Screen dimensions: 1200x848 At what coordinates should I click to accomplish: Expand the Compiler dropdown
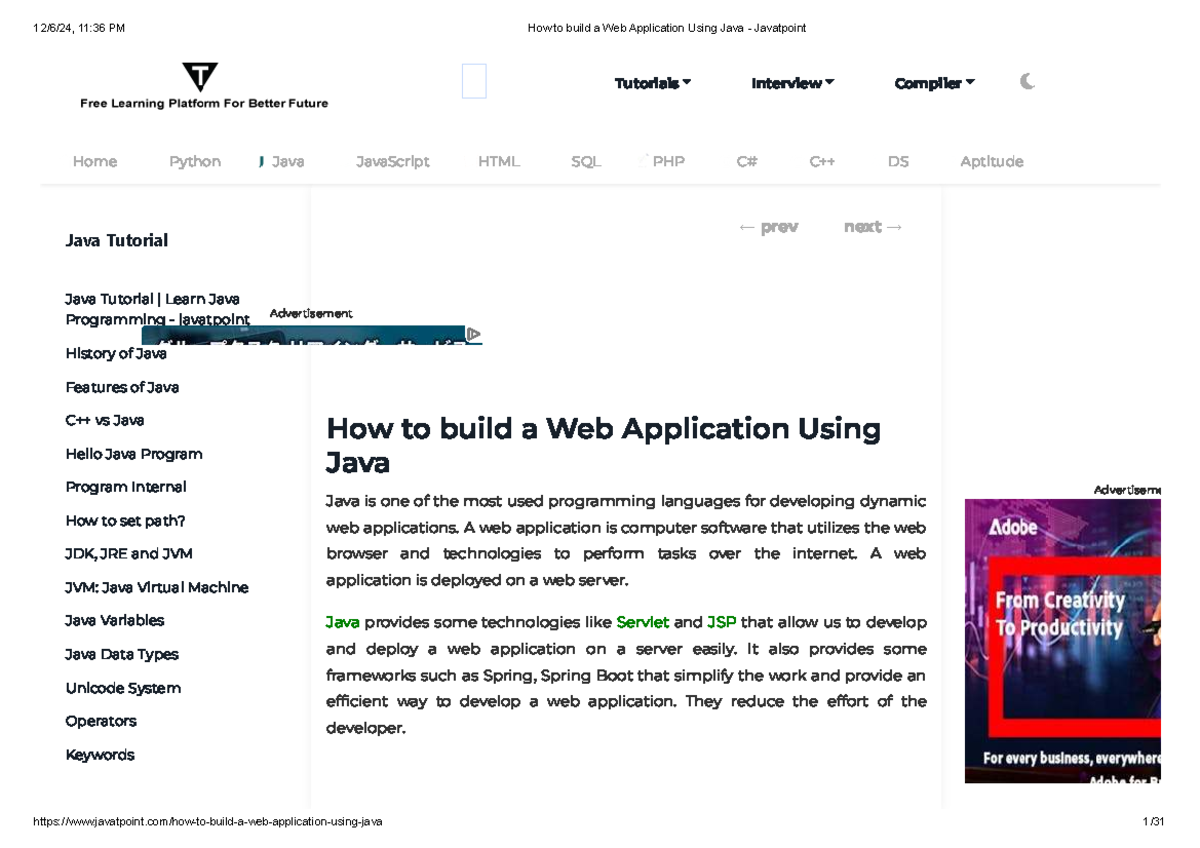point(934,83)
